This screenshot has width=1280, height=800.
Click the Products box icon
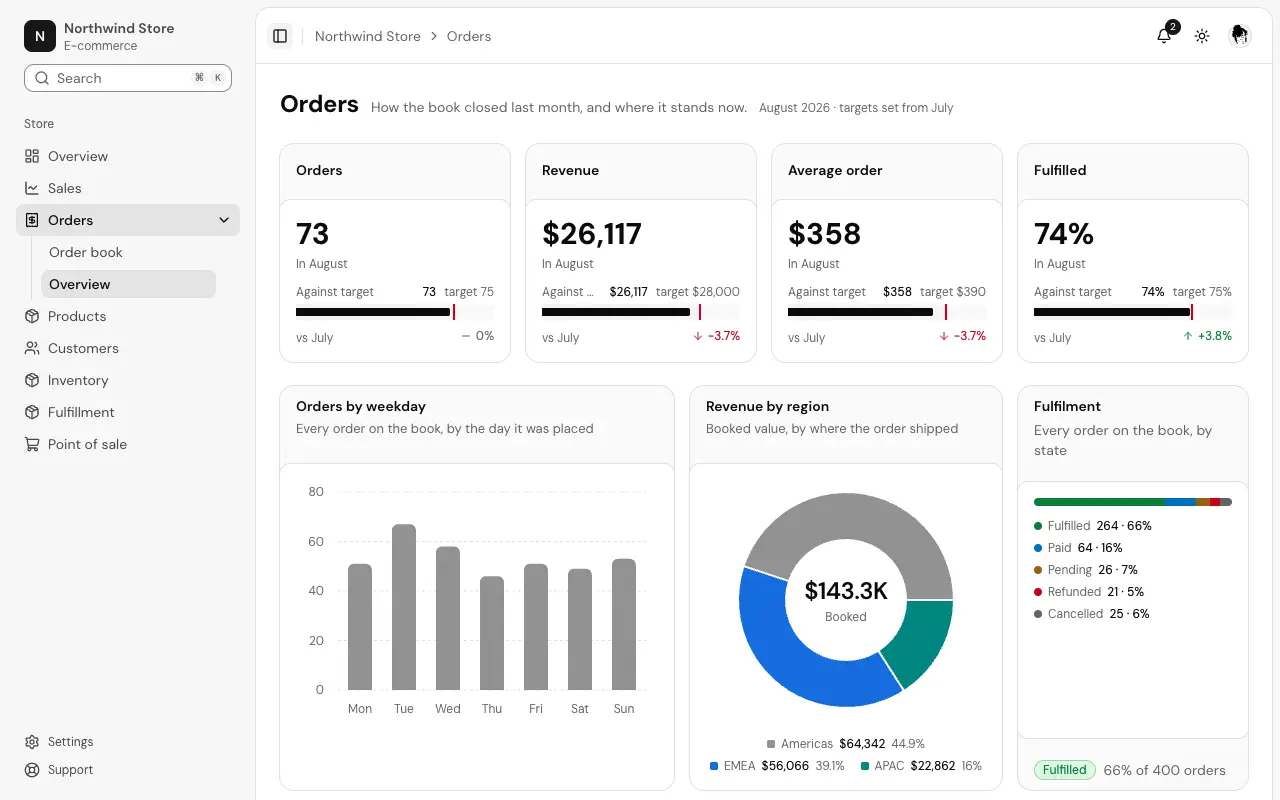(x=32, y=316)
